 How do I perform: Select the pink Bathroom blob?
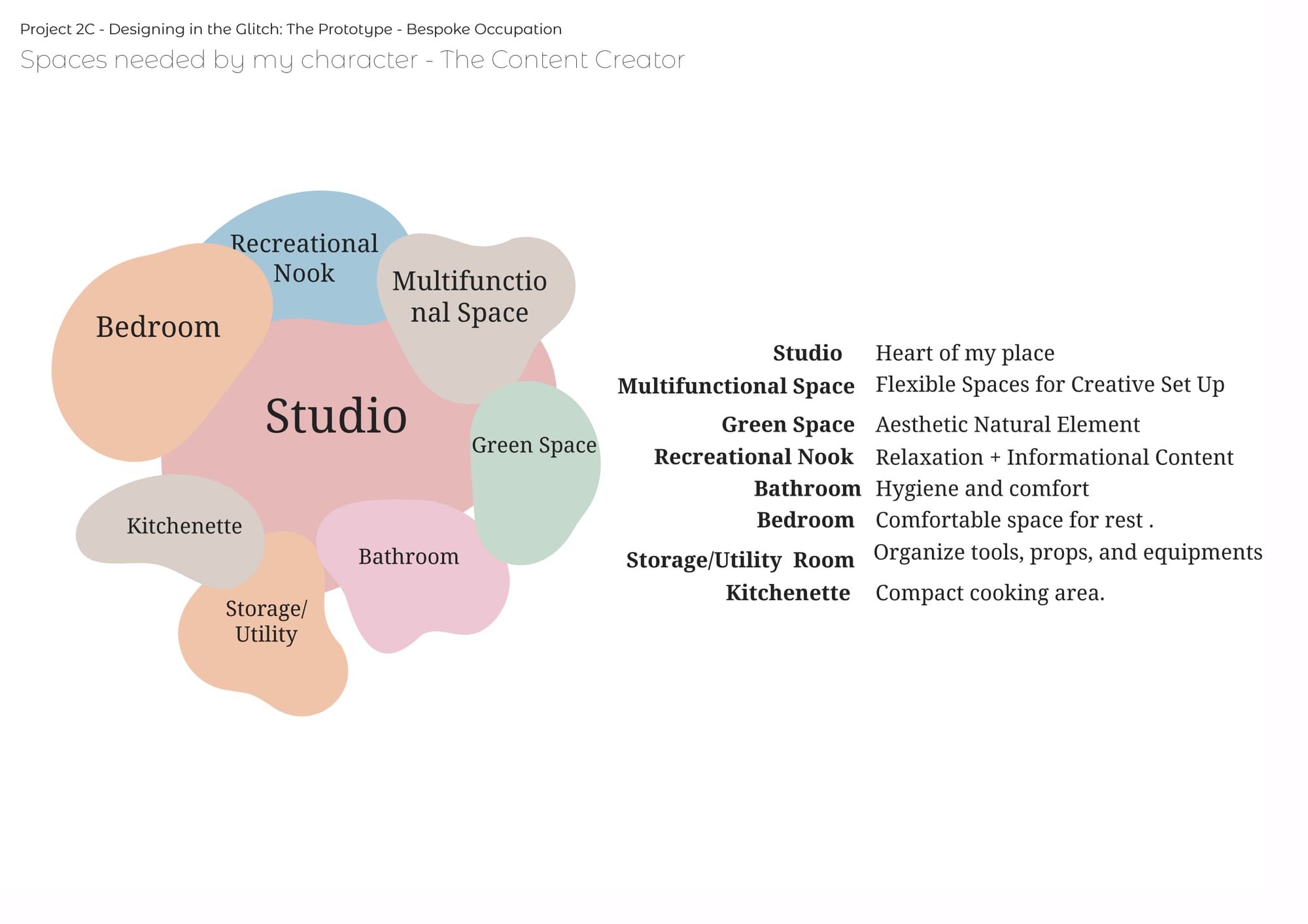[x=409, y=569]
